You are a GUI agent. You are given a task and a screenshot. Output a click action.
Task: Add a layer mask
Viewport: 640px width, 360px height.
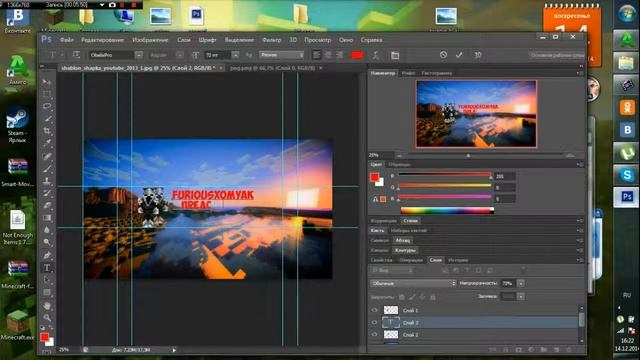tap(518, 350)
